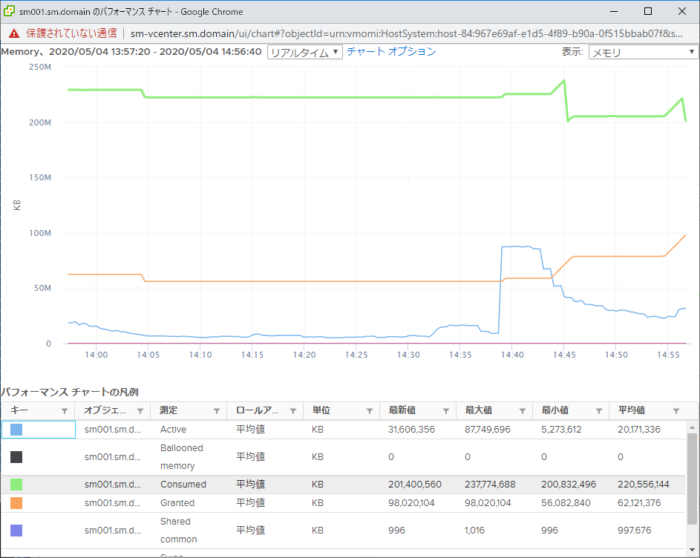The image size is (700, 558).
Task: Select the green Consumed color swatch
Action: [16, 484]
